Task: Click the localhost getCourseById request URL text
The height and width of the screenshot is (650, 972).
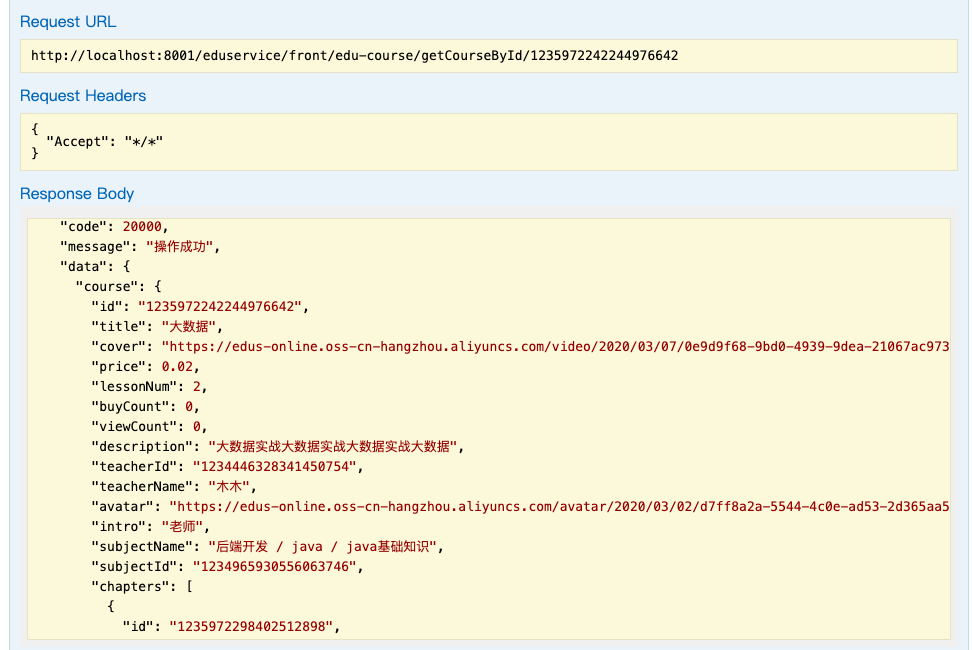Action: click(354, 55)
